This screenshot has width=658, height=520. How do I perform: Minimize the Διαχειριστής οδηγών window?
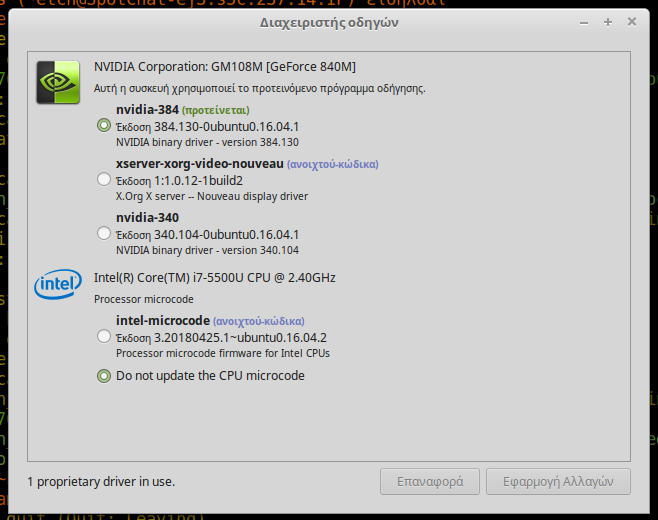pyautogui.click(x=584, y=23)
